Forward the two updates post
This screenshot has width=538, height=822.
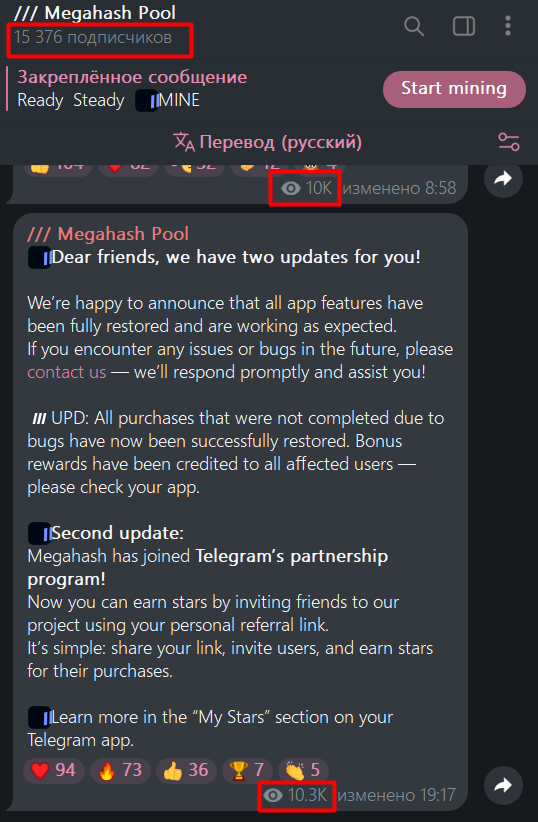coord(503,785)
